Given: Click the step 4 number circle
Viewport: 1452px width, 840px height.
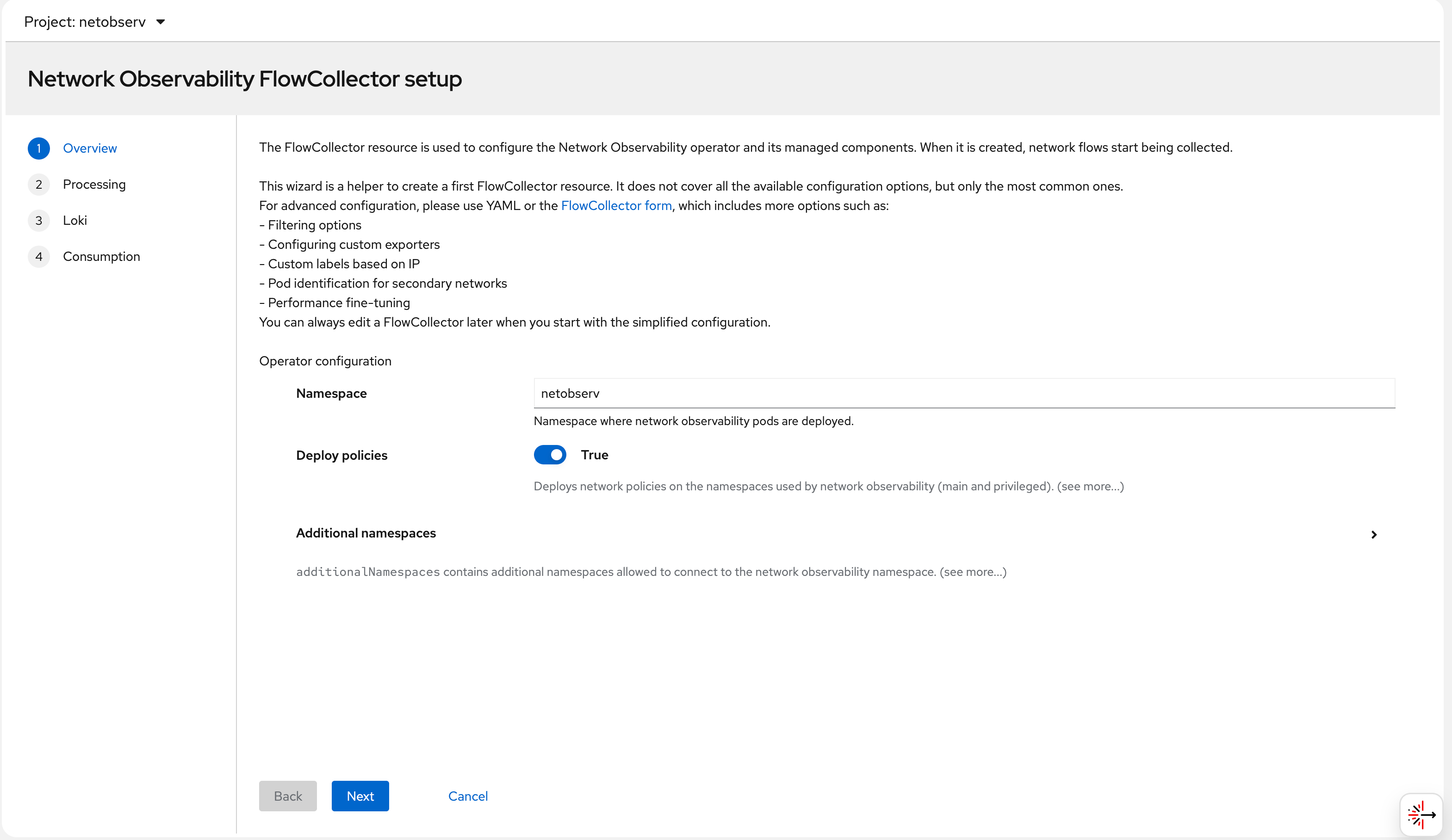Looking at the screenshot, I should click(x=38, y=256).
